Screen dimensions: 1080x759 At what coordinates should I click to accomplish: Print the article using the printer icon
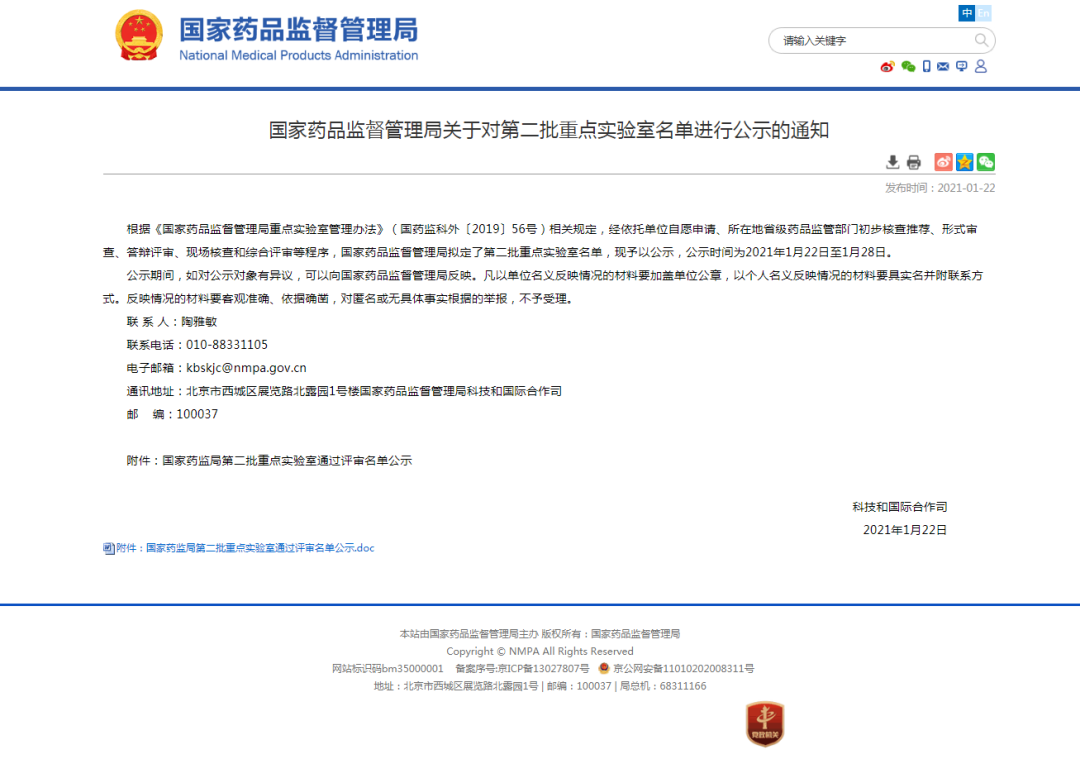(913, 162)
